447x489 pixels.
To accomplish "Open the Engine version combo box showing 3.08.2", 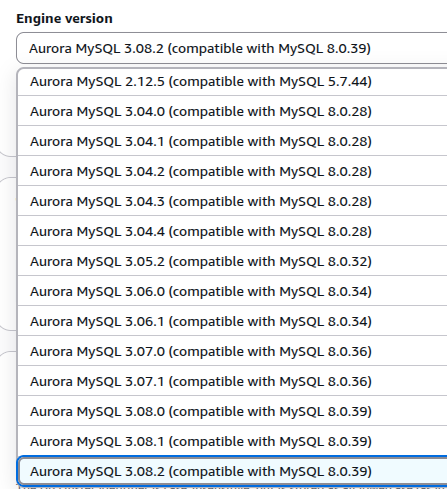I will pyautogui.click(x=232, y=48).
